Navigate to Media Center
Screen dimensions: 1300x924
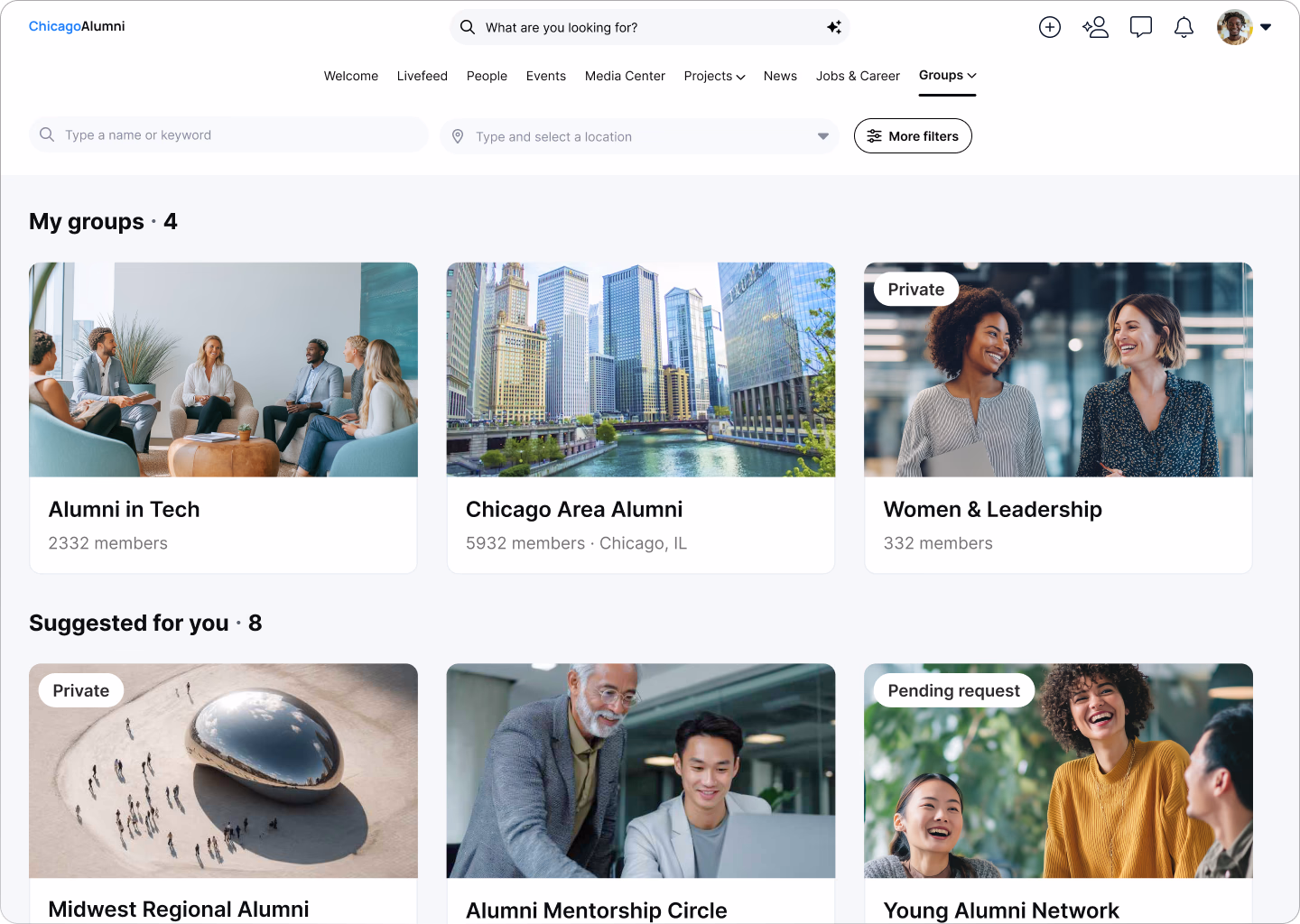[x=625, y=76]
